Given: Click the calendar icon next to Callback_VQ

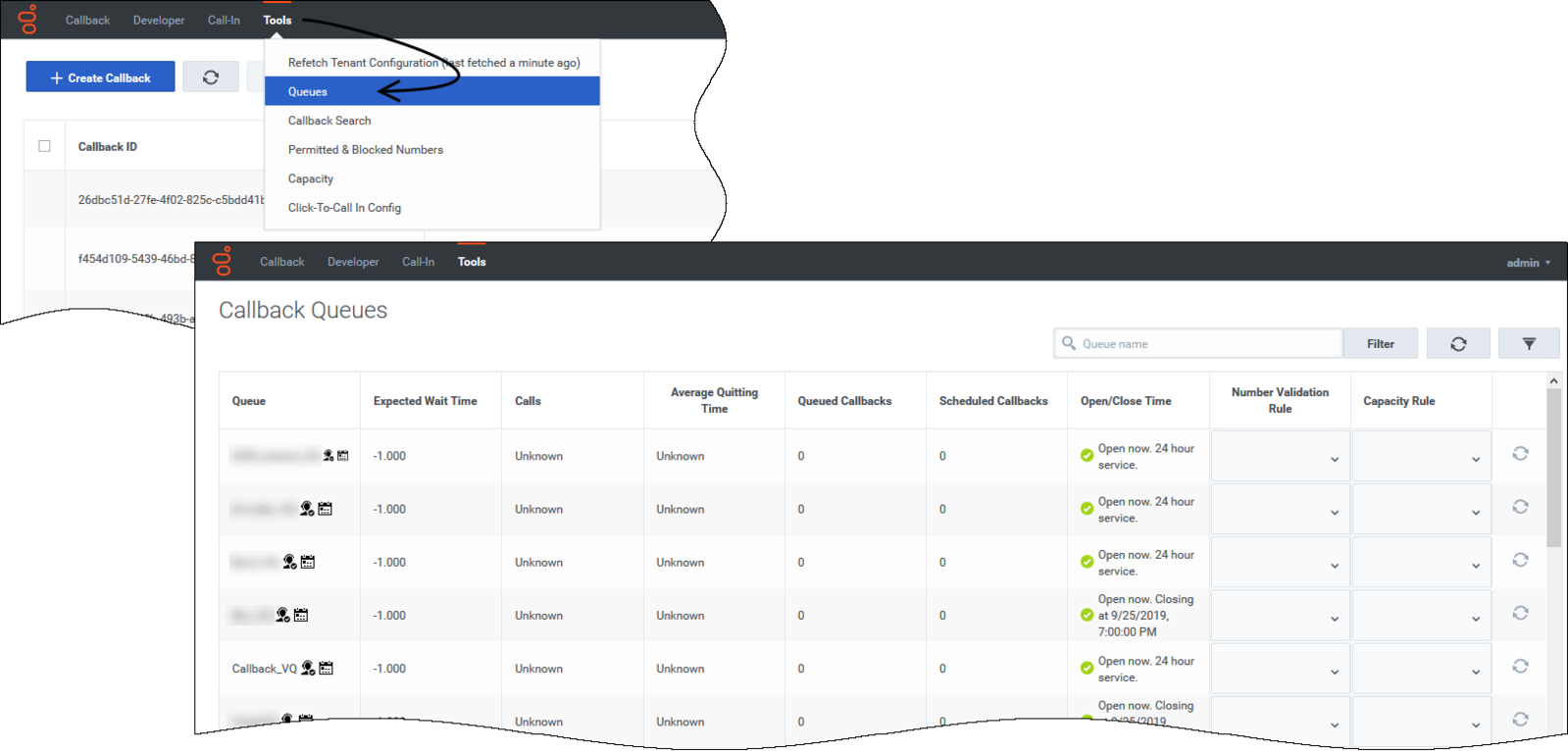Looking at the screenshot, I should [327, 669].
